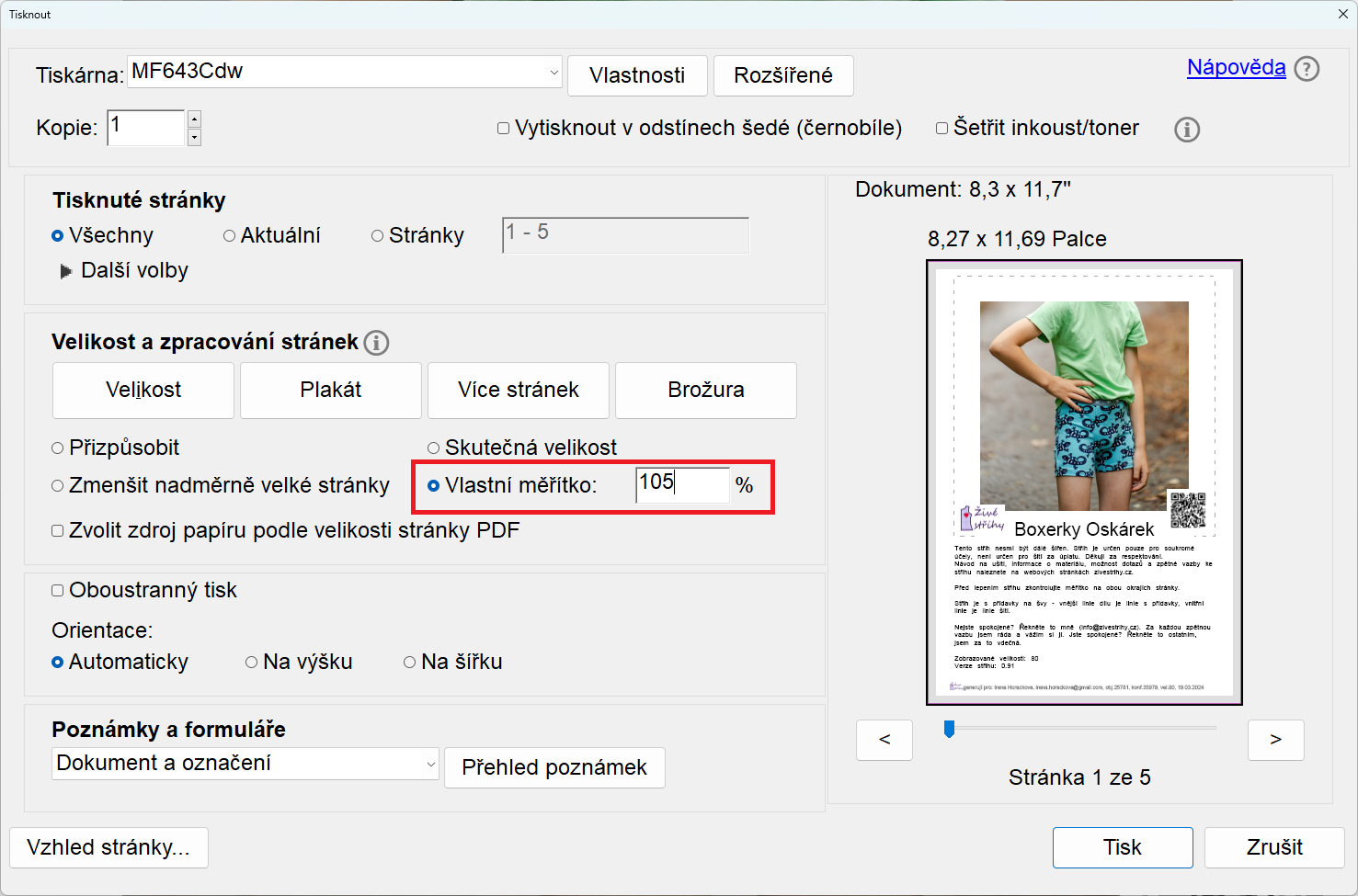Go to previous preview page arrow
This screenshot has height=896, width=1358.
click(x=884, y=740)
